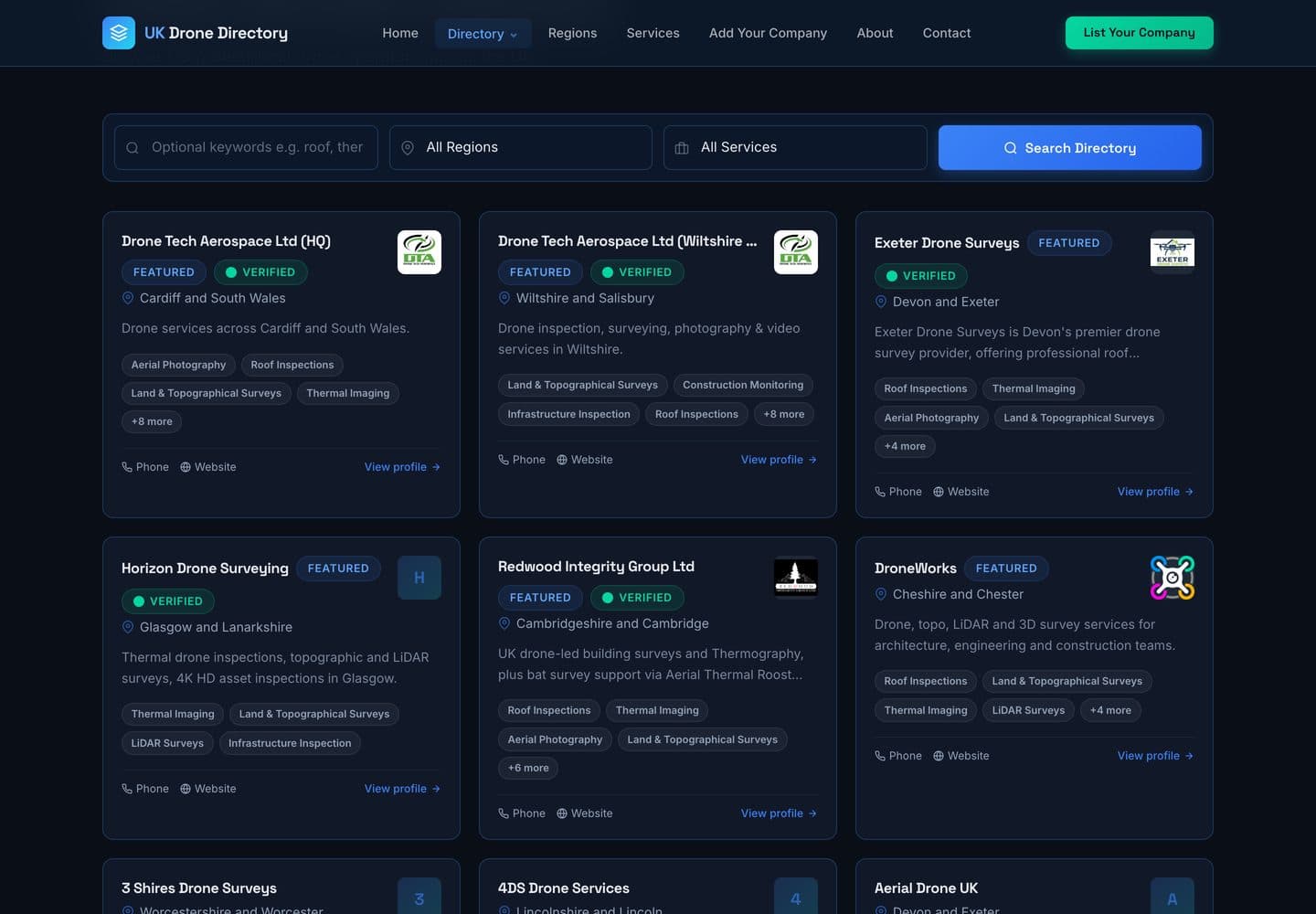
Task: Open the Contact nav item
Action: [947, 33]
